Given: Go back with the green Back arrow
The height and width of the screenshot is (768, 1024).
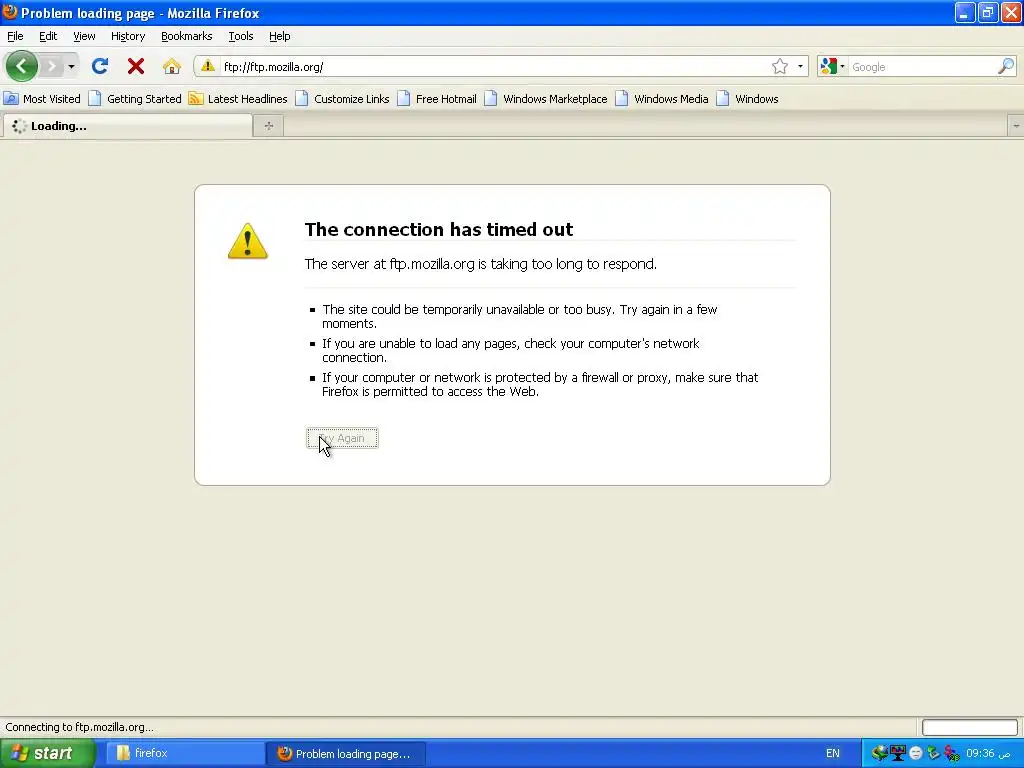Looking at the screenshot, I should point(22,66).
